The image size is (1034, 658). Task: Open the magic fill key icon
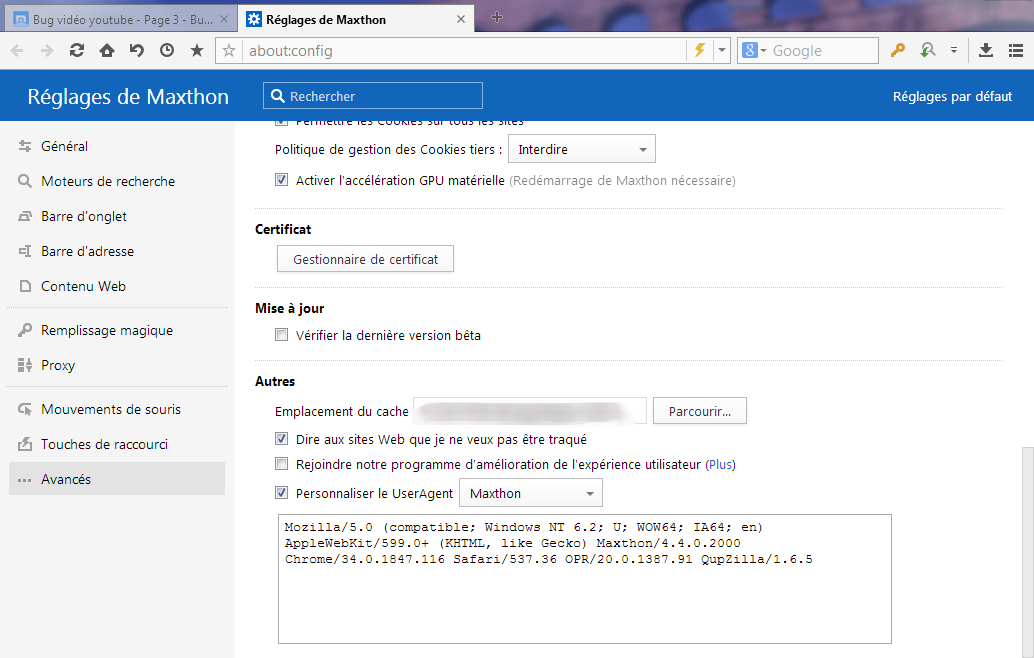click(897, 50)
